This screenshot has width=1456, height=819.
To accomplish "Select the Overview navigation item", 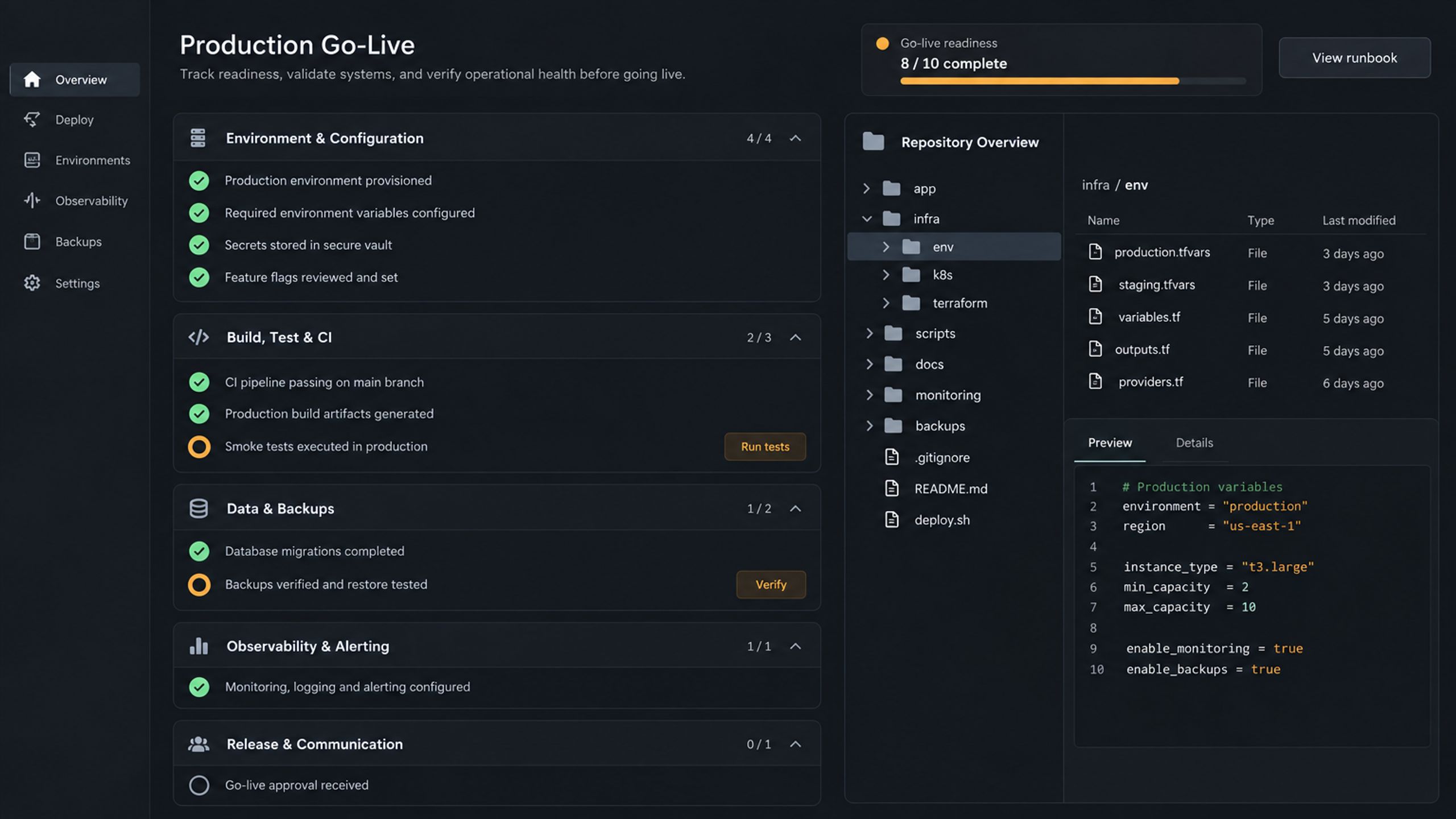I will tap(75, 80).
